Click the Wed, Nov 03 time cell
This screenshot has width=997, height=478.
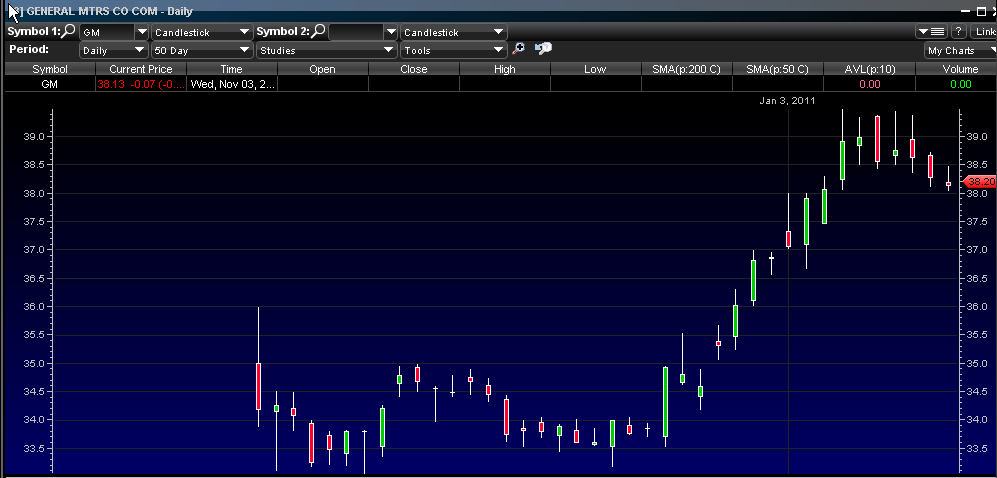click(x=231, y=83)
